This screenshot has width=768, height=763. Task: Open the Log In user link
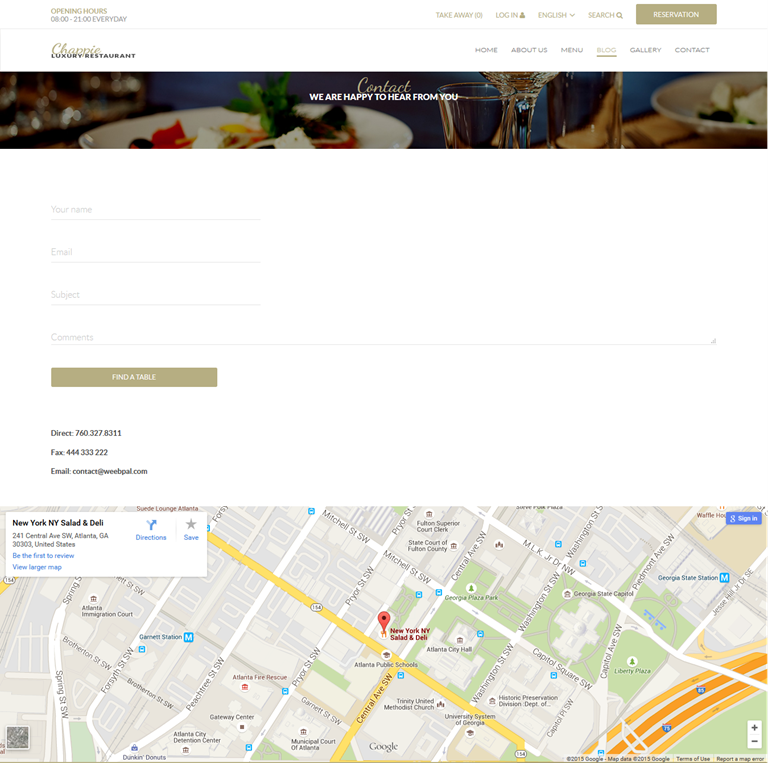tap(510, 15)
